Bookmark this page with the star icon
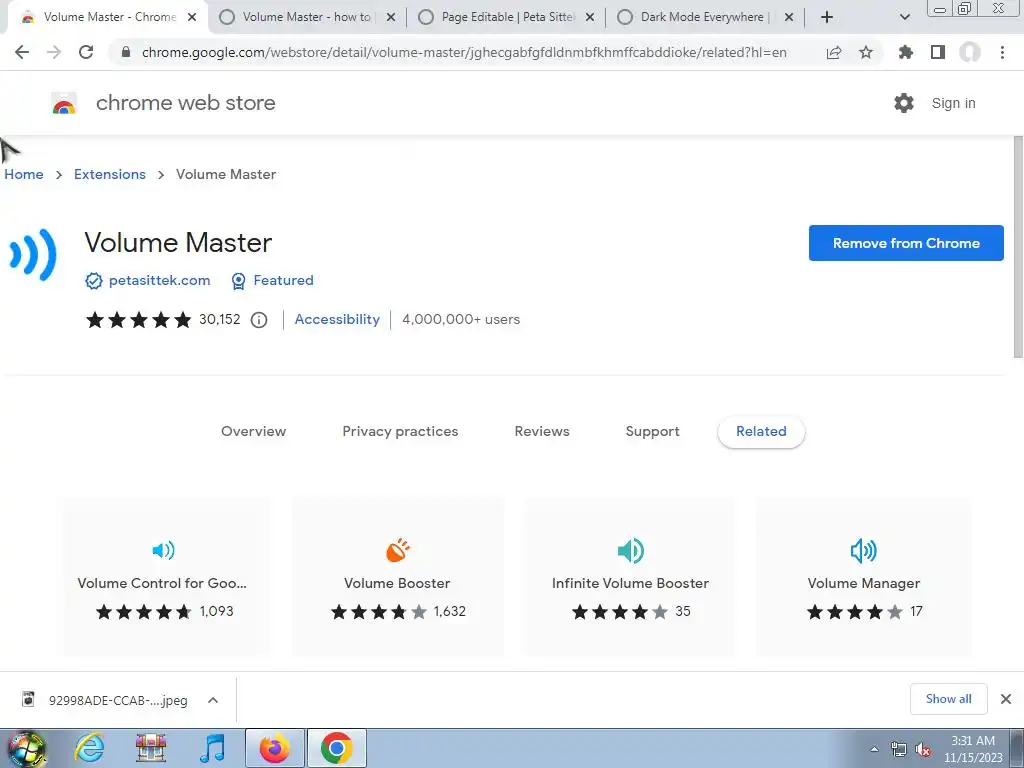The width and height of the screenshot is (1024, 768). [866, 52]
